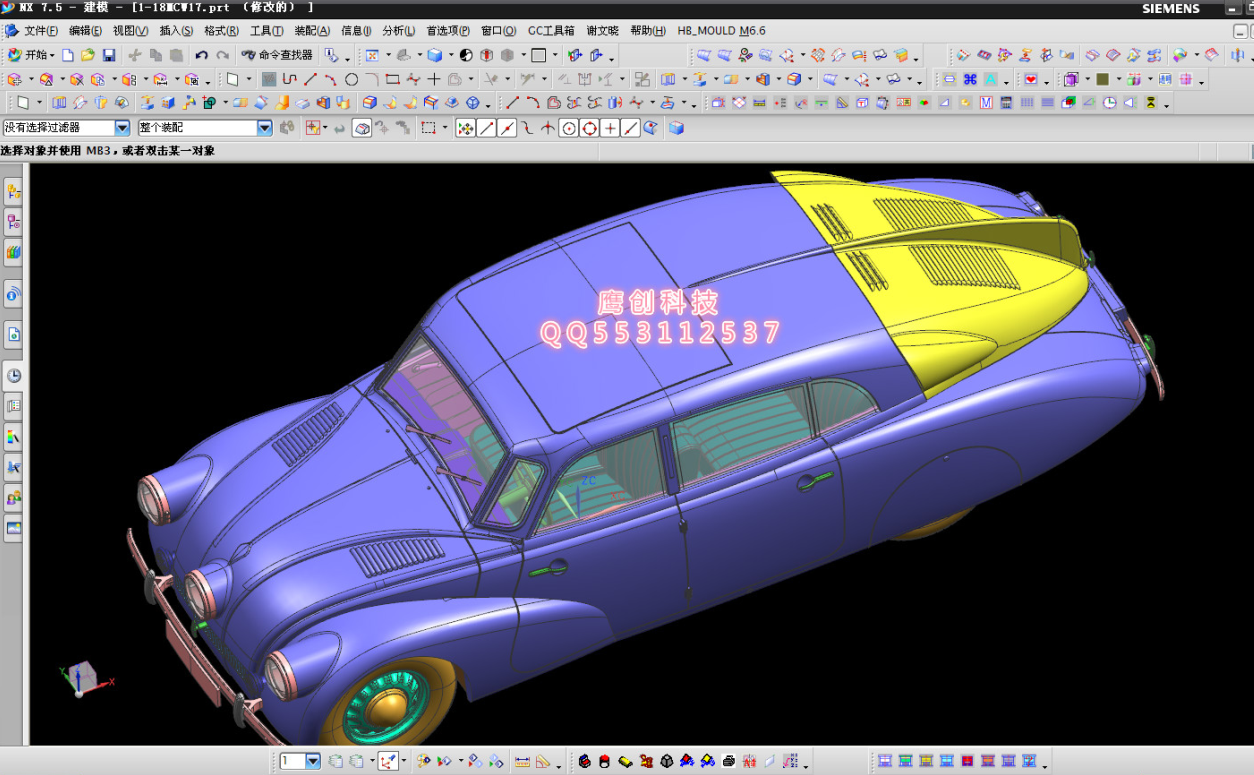Click the Save file icon
Screen dimensions: 1254x775
coord(109,56)
